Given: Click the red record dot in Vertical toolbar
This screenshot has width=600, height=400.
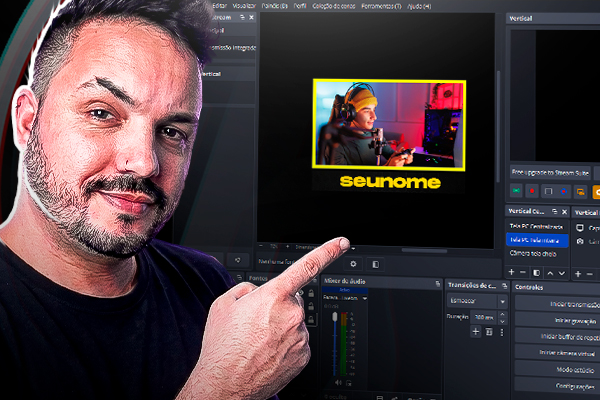Looking at the screenshot, I should pos(532,191).
